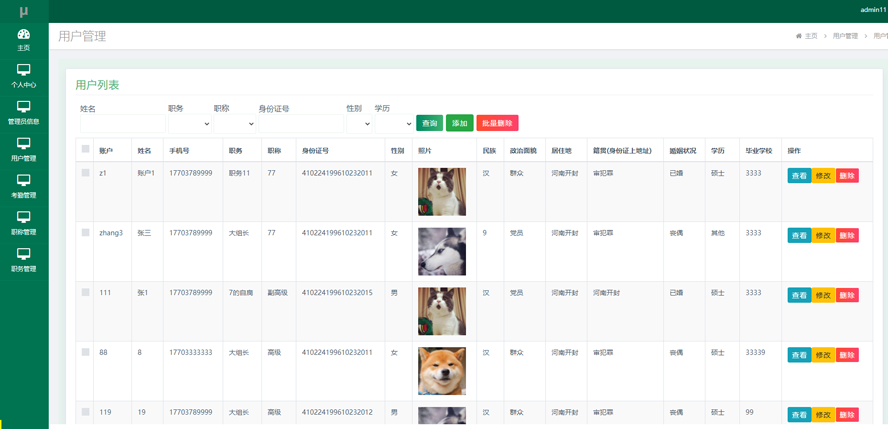Click 修改 for account 111
Screen dimensions: 888x429
click(x=823, y=295)
